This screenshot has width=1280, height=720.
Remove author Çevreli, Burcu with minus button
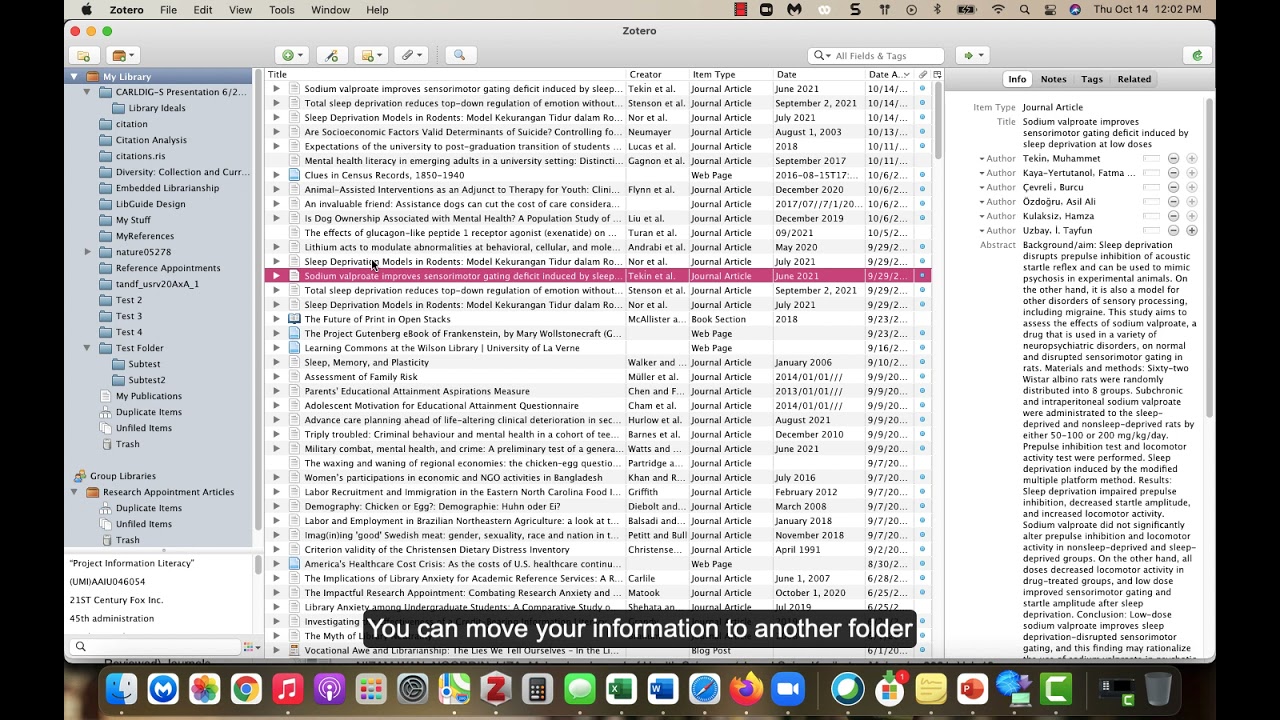pos(1174,188)
